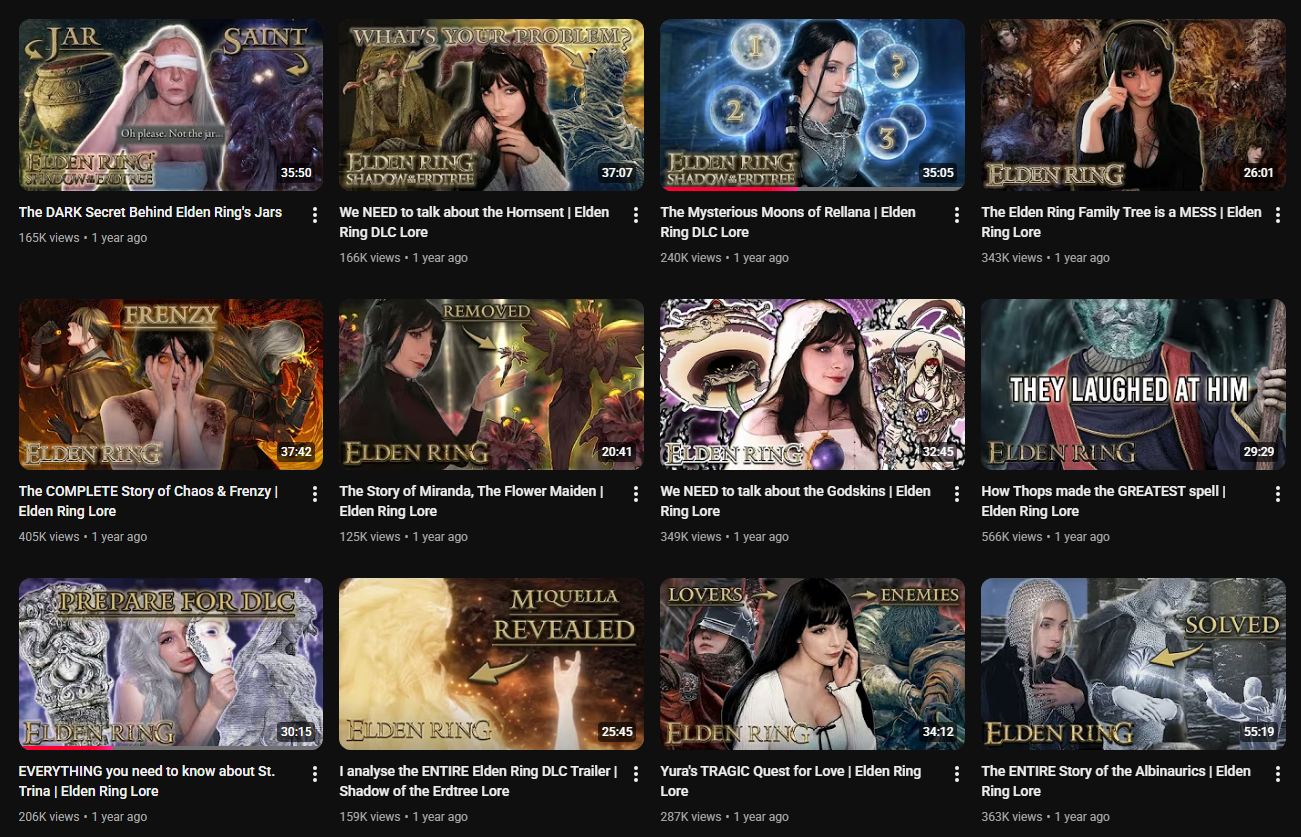
Task: Open the Godskins video thumbnail
Action: (813, 384)
